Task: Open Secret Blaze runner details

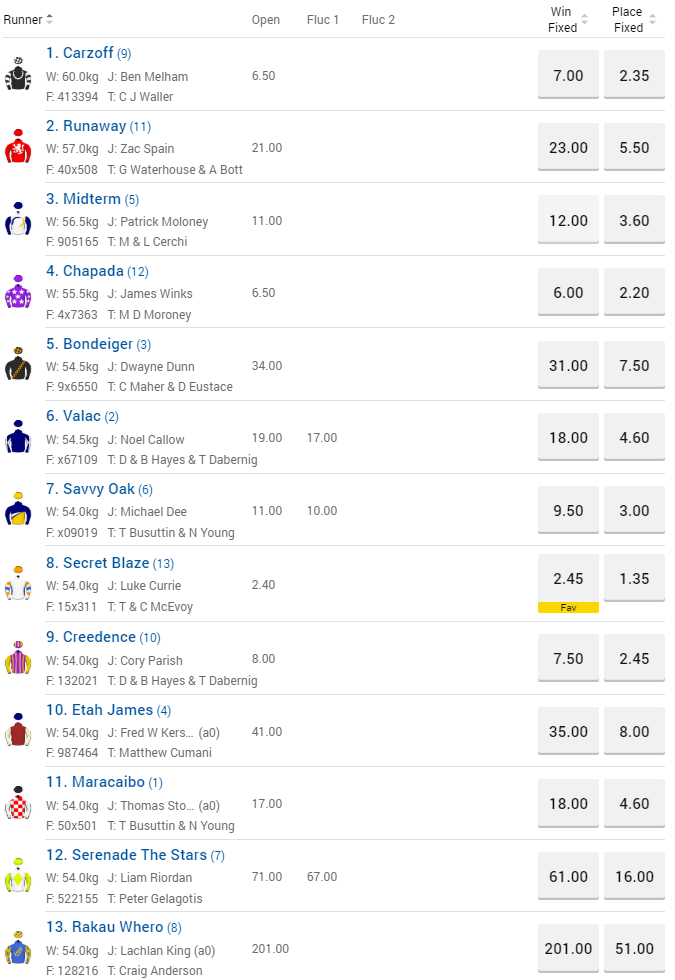Action: 105,563
